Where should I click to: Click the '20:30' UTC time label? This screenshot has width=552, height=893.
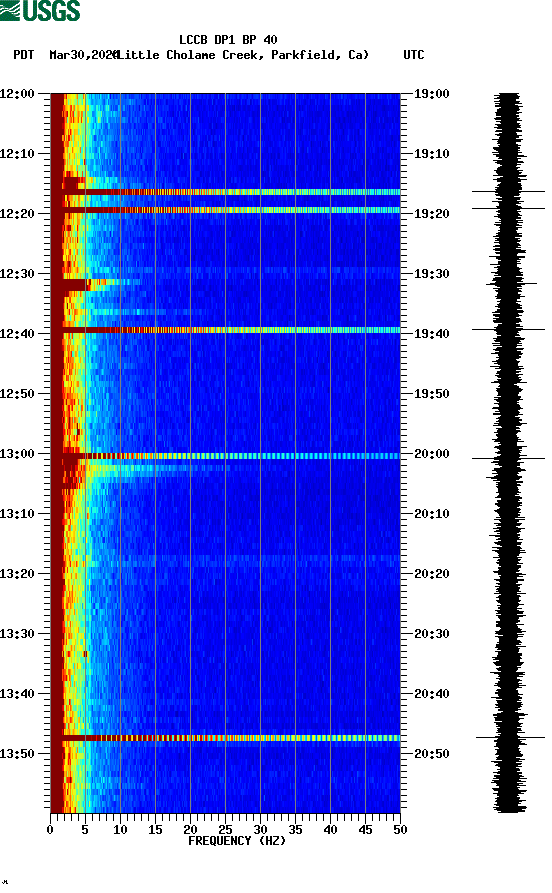(431, 634)
